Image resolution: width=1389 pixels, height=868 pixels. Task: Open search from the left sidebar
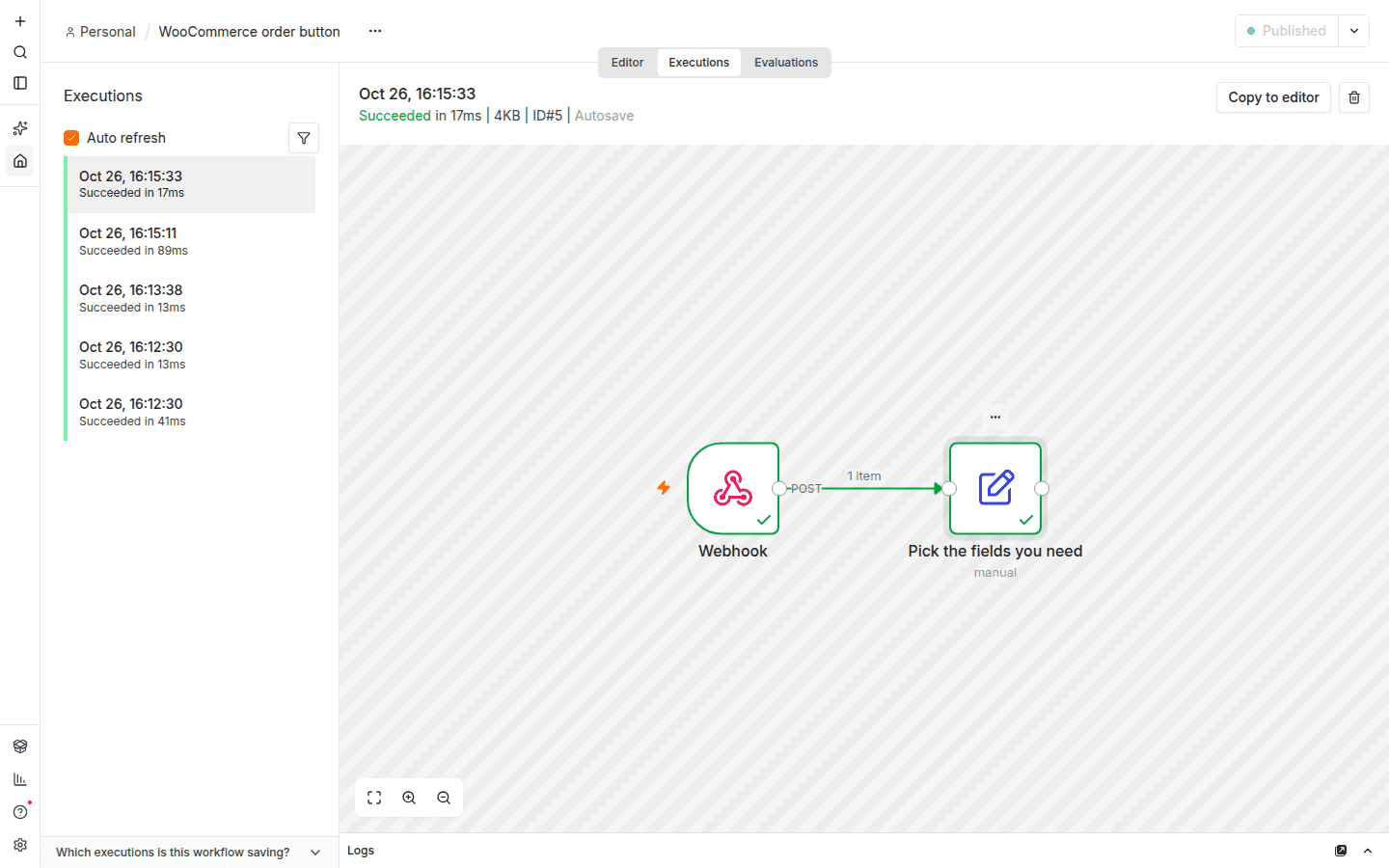20,52
